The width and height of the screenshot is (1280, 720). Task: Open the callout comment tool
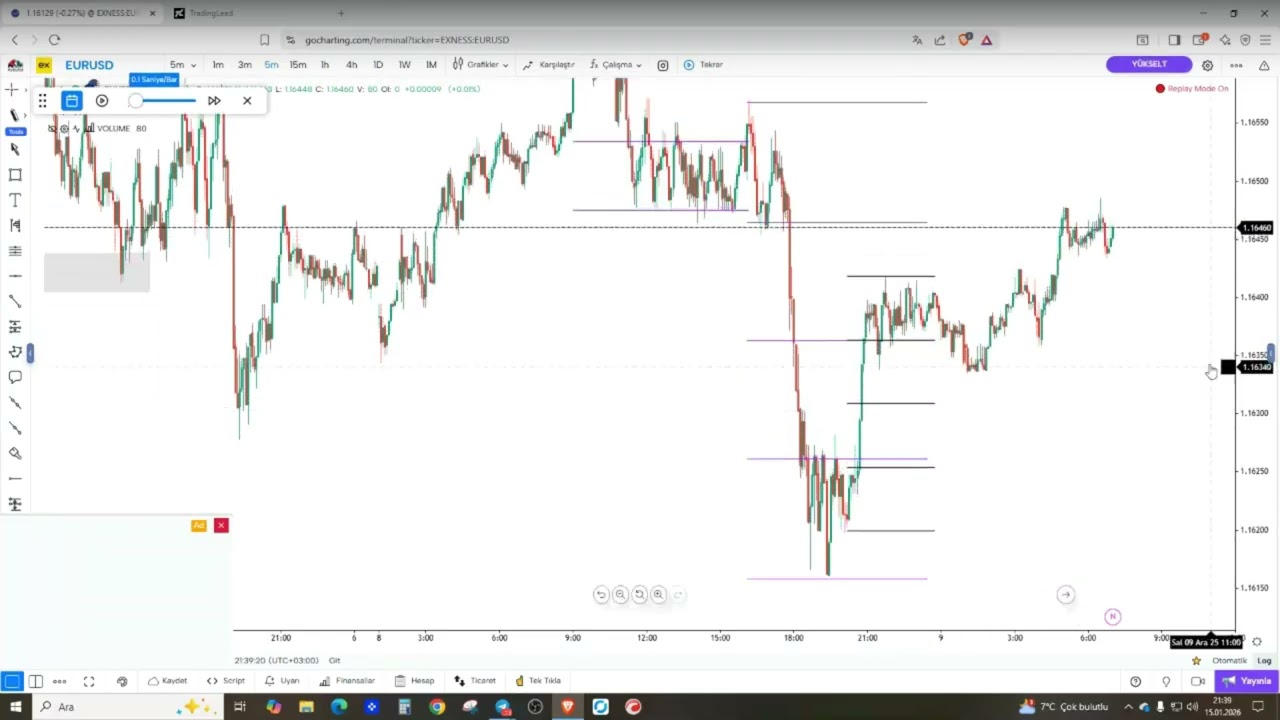[14, 377]
